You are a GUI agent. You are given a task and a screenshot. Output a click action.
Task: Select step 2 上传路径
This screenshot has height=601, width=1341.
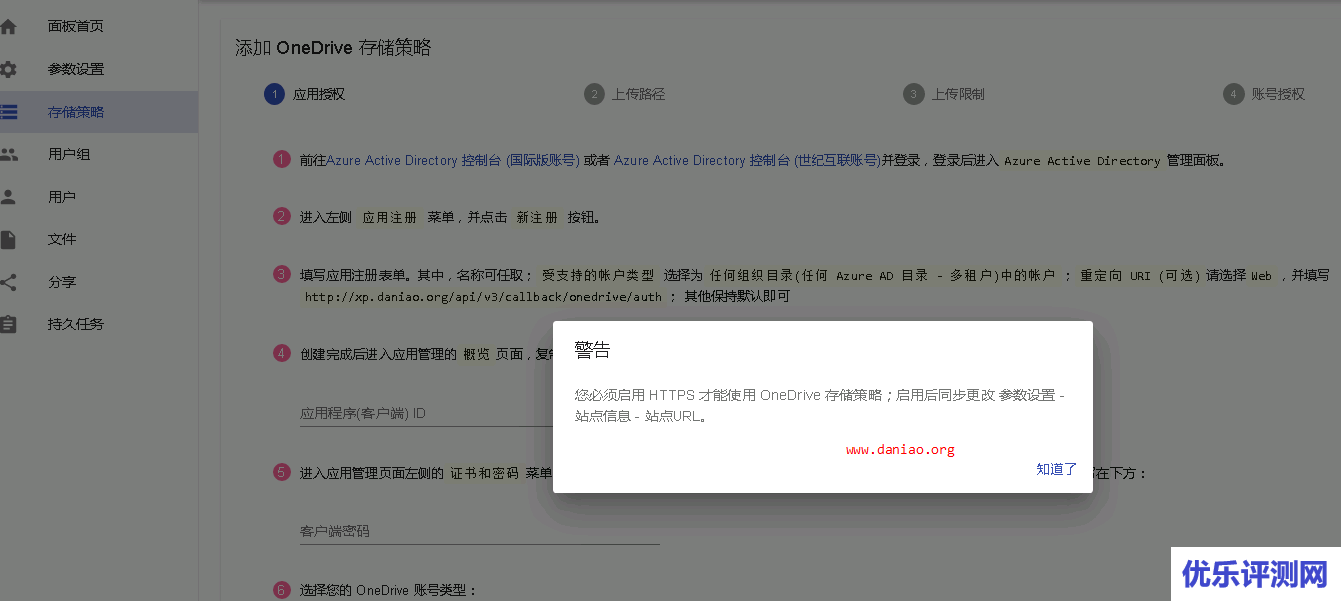coord(625,94)
